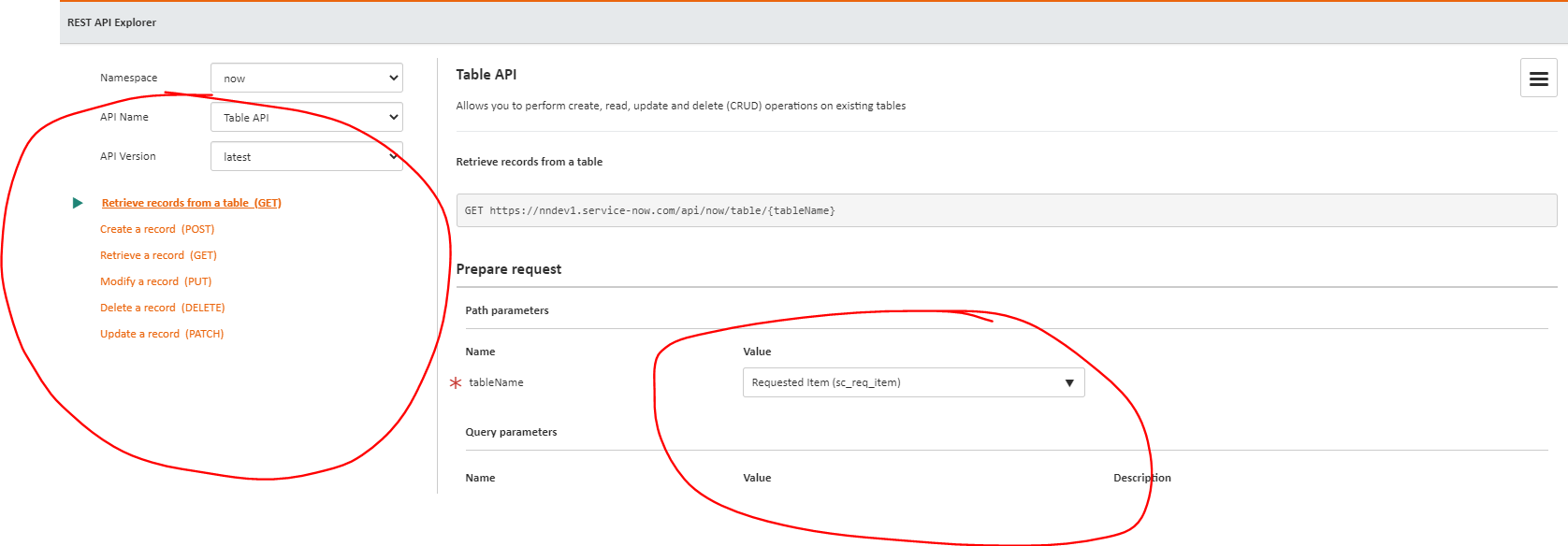Open the API Name dropdown
Viewport: 1568px width, 546px height.
(x=307, y=117)
